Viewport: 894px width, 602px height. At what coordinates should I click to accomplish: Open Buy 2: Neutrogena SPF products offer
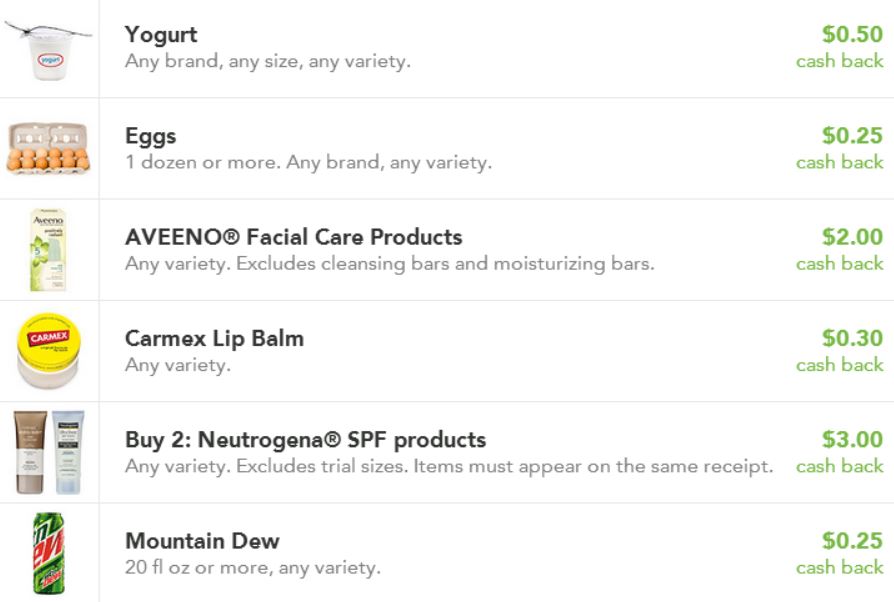pyautogui.click(x=305, y=439)
